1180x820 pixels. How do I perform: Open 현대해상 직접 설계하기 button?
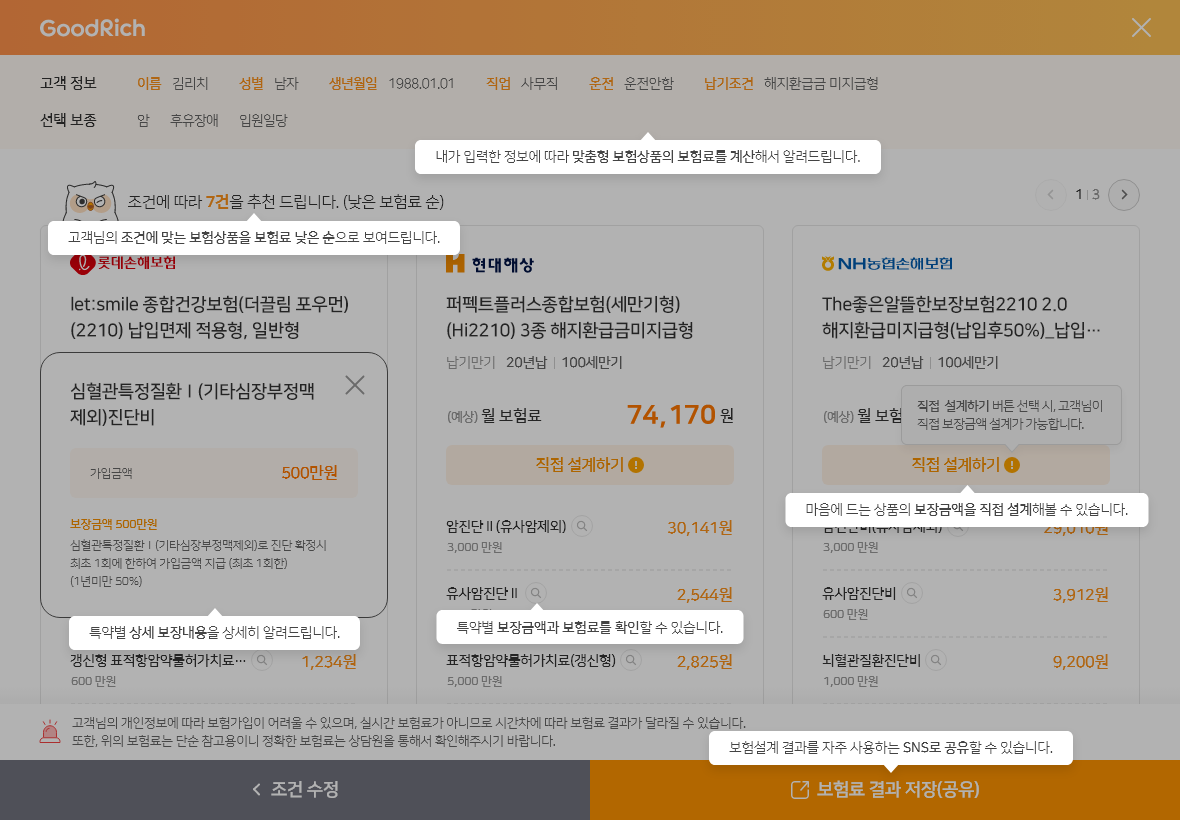tap(589, 465)
